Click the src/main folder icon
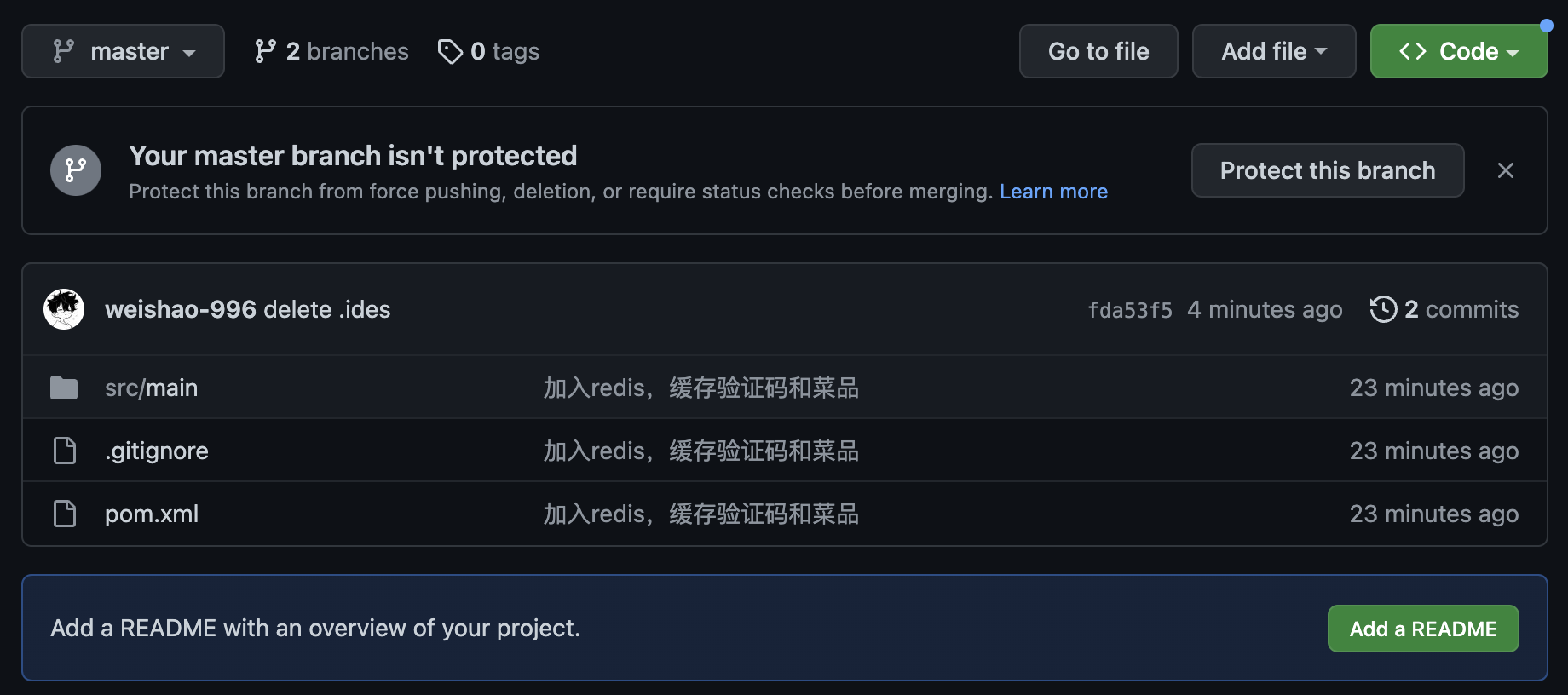This screenshot has height=695, width=1568. tap(64, 388)
